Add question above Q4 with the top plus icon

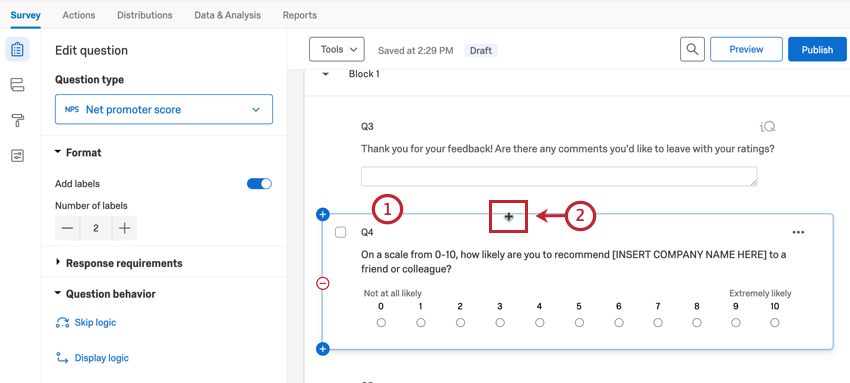pyautogui.click(x=323, y=215)
